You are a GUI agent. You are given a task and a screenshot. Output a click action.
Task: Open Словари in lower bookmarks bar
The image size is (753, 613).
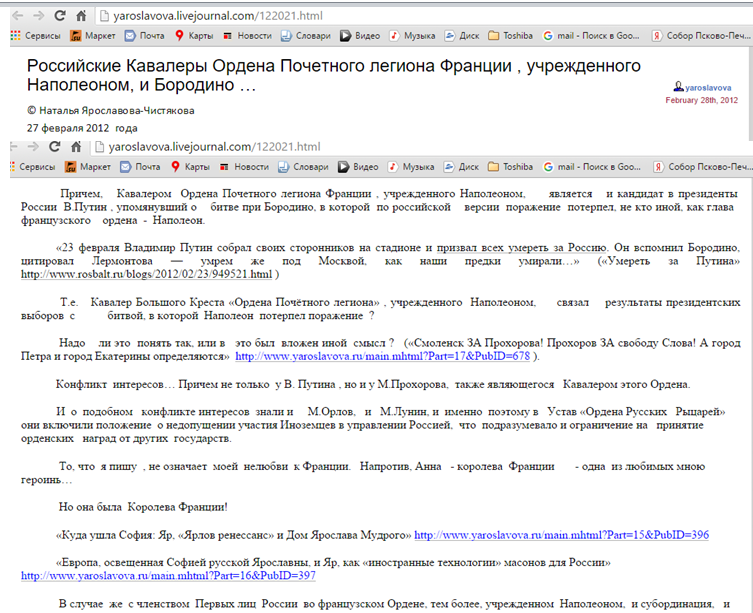click(304, 167)
